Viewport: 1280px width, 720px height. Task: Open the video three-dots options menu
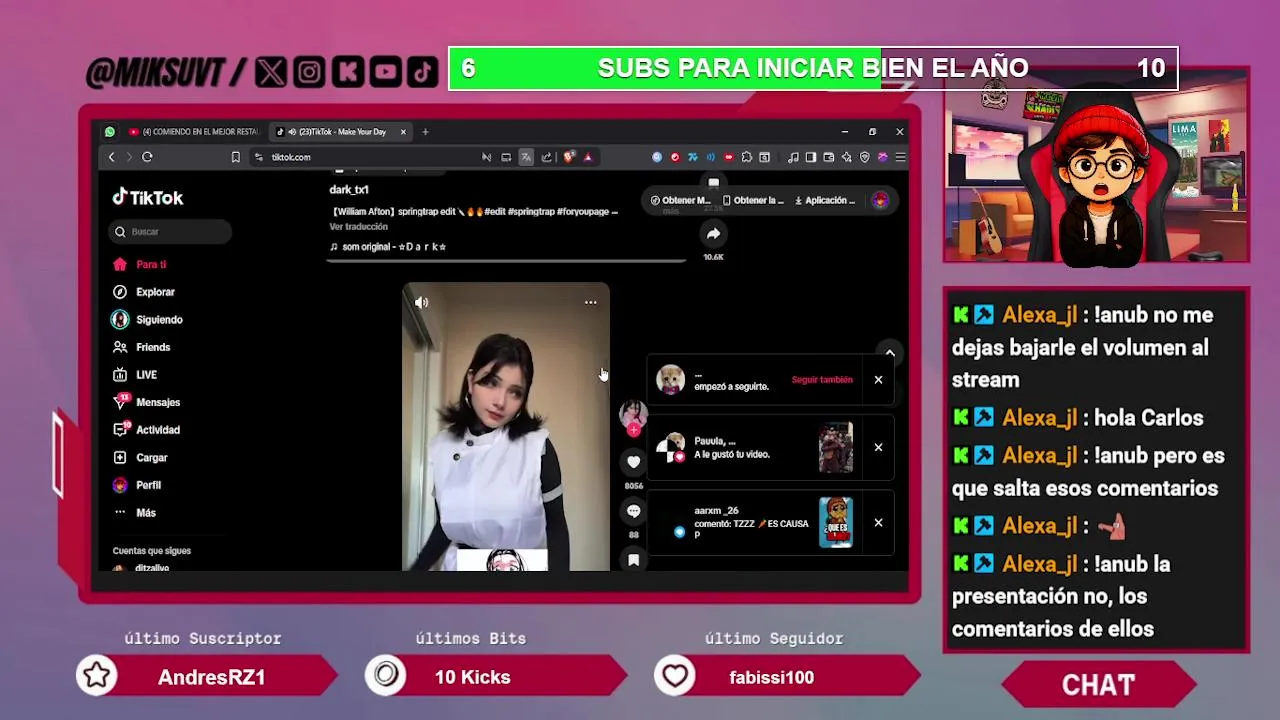pyautogui.click(x=590, y=302)
